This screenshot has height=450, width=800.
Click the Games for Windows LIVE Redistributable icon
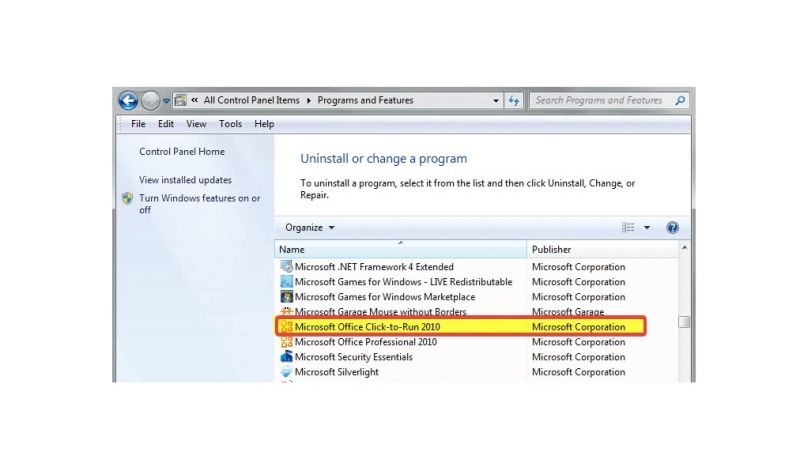click(x=286, y=282)
